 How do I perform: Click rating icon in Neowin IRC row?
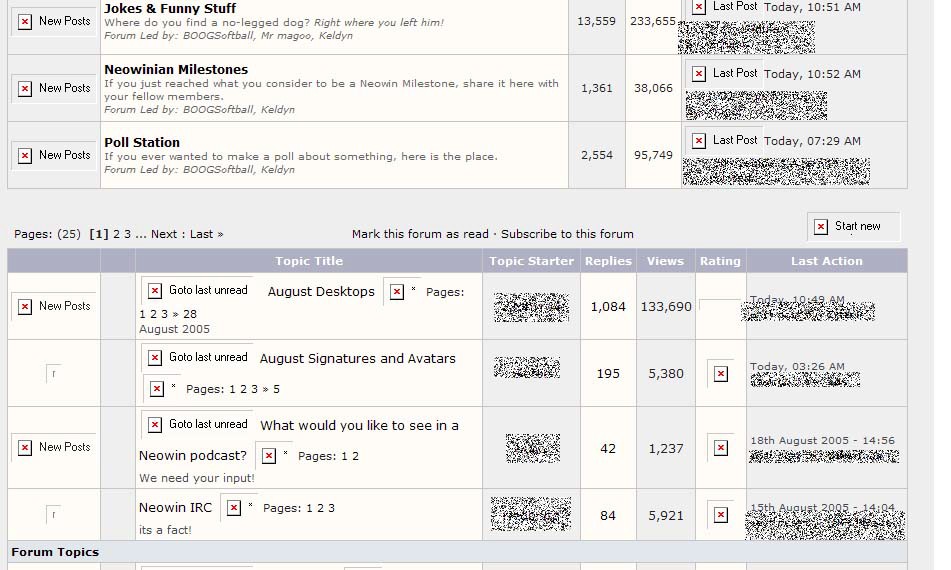pos(720,515)
